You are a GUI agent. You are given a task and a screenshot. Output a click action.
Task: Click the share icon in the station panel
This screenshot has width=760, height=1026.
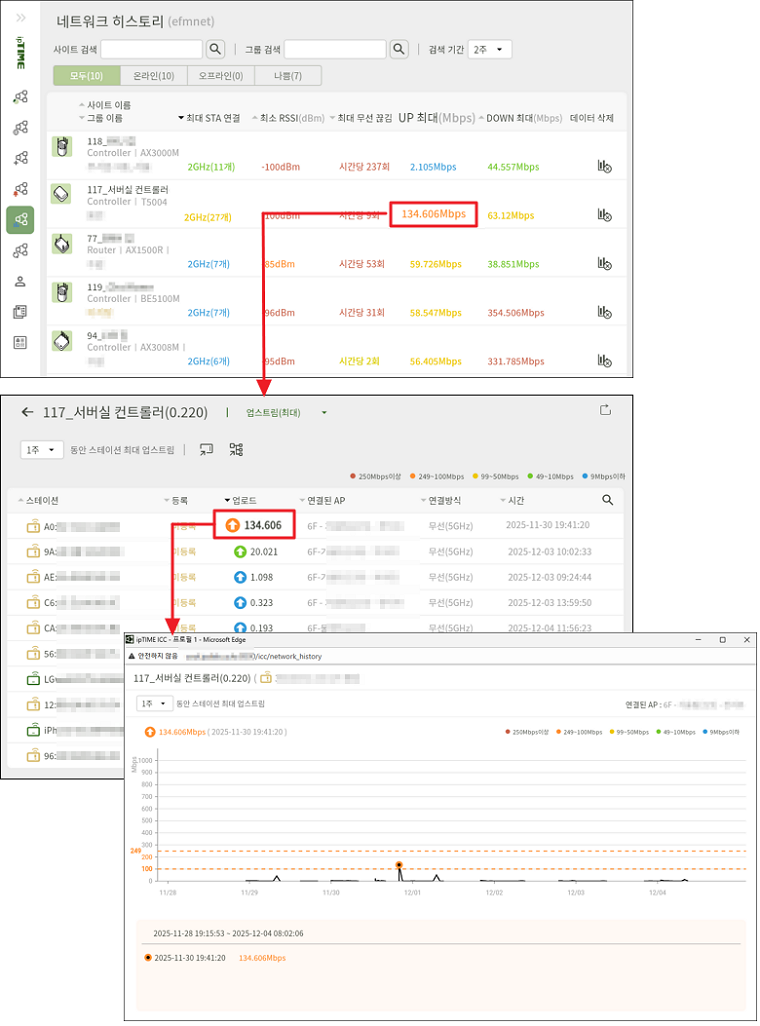(605, 410)
